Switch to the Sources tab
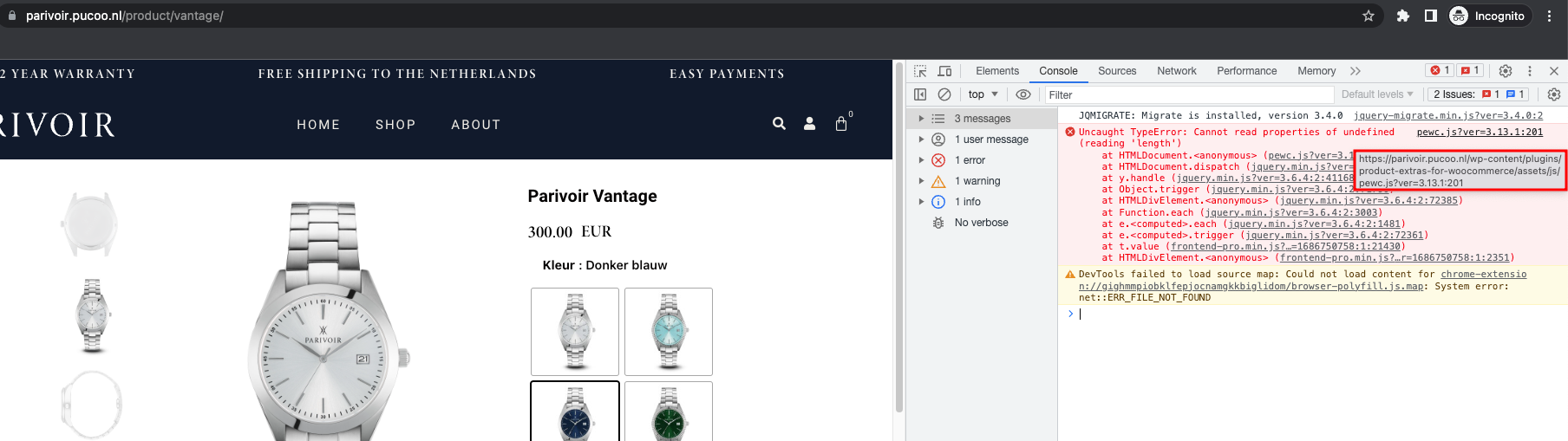The image size is (1568, 441). click(1117, 71)
